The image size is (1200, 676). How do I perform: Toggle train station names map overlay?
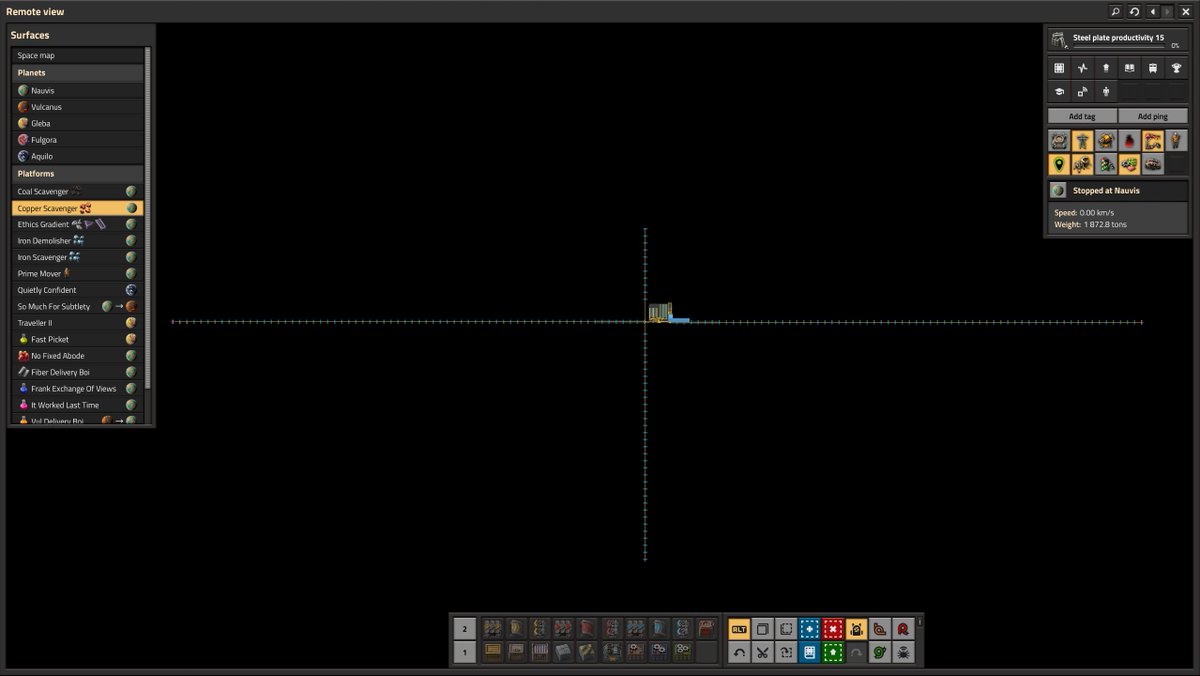(1153, 141)
